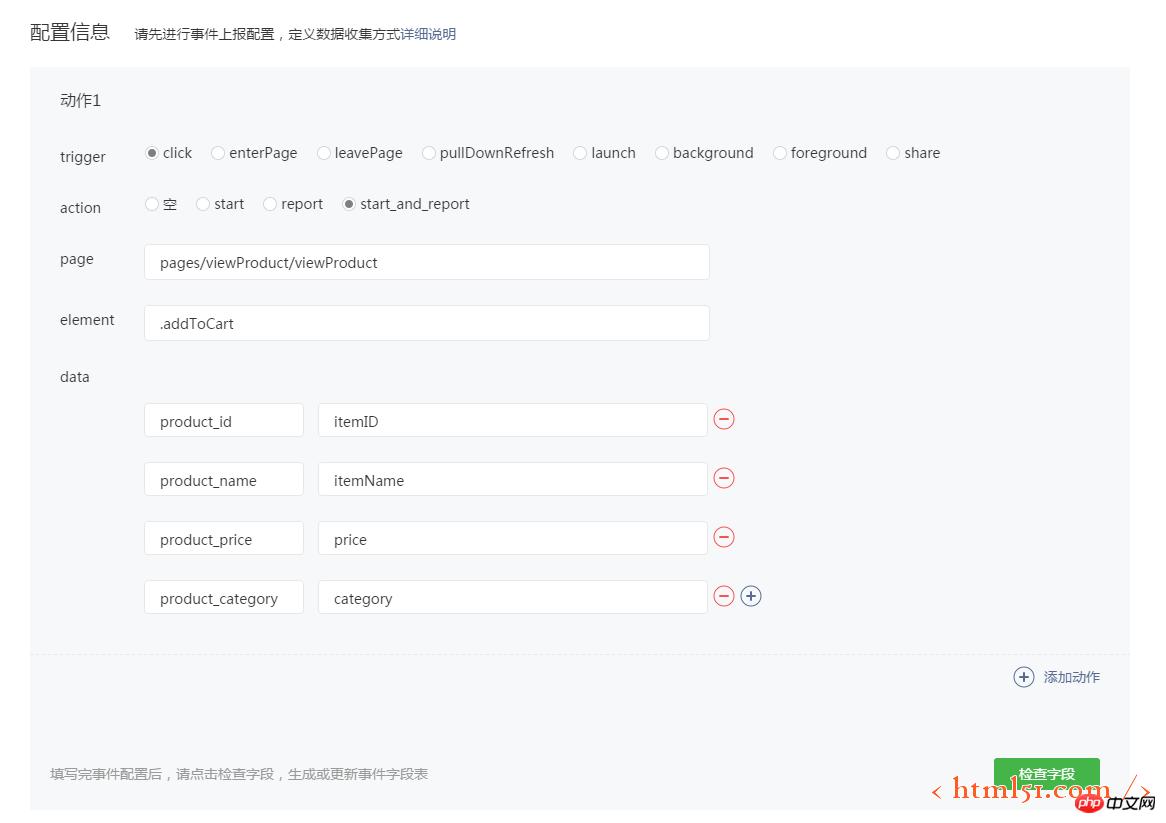Select the start action option
The width and height of the screenshot is (1166, 823).
pos(201,204)
